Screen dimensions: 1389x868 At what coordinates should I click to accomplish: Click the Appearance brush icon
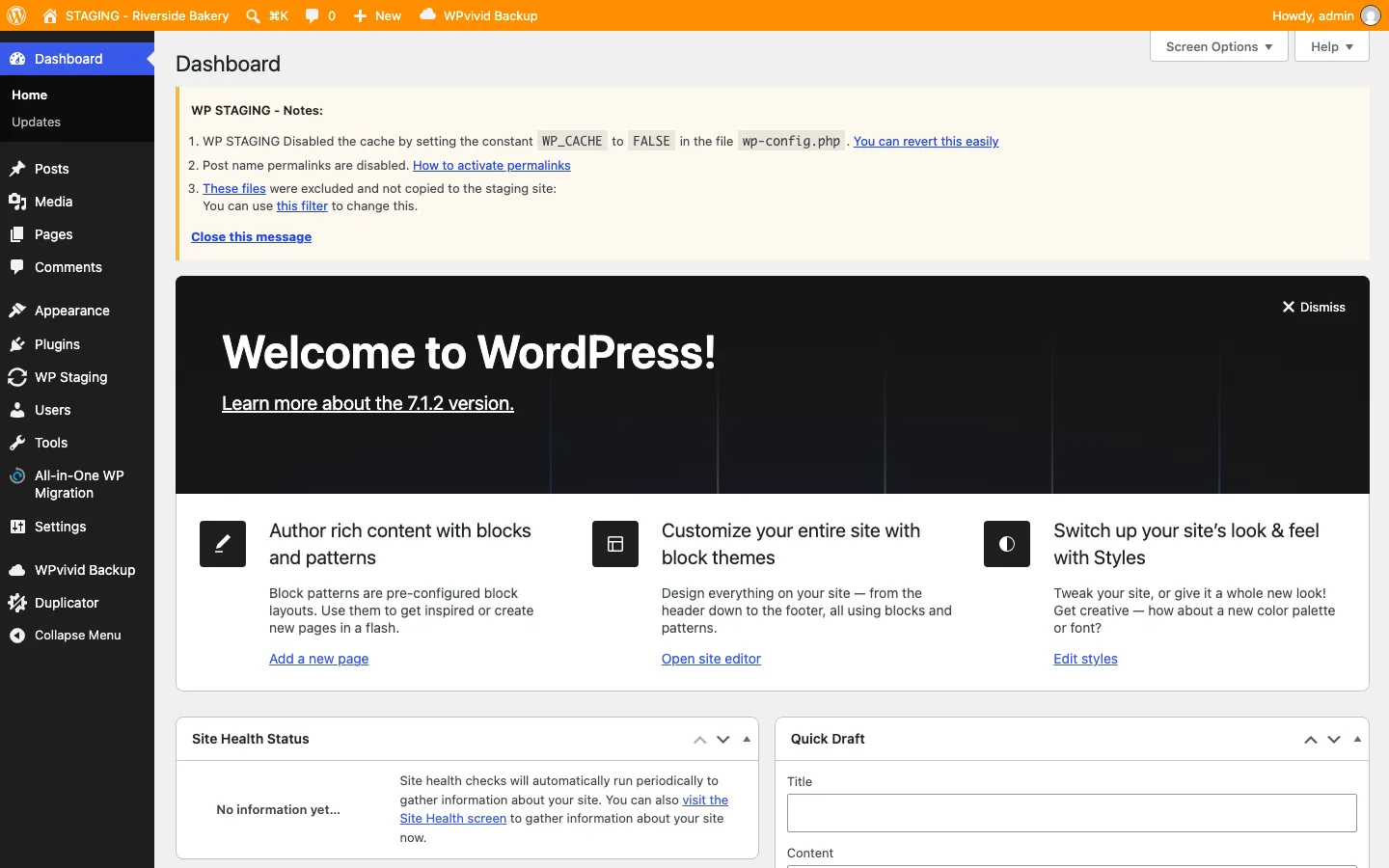coord(17,311)
